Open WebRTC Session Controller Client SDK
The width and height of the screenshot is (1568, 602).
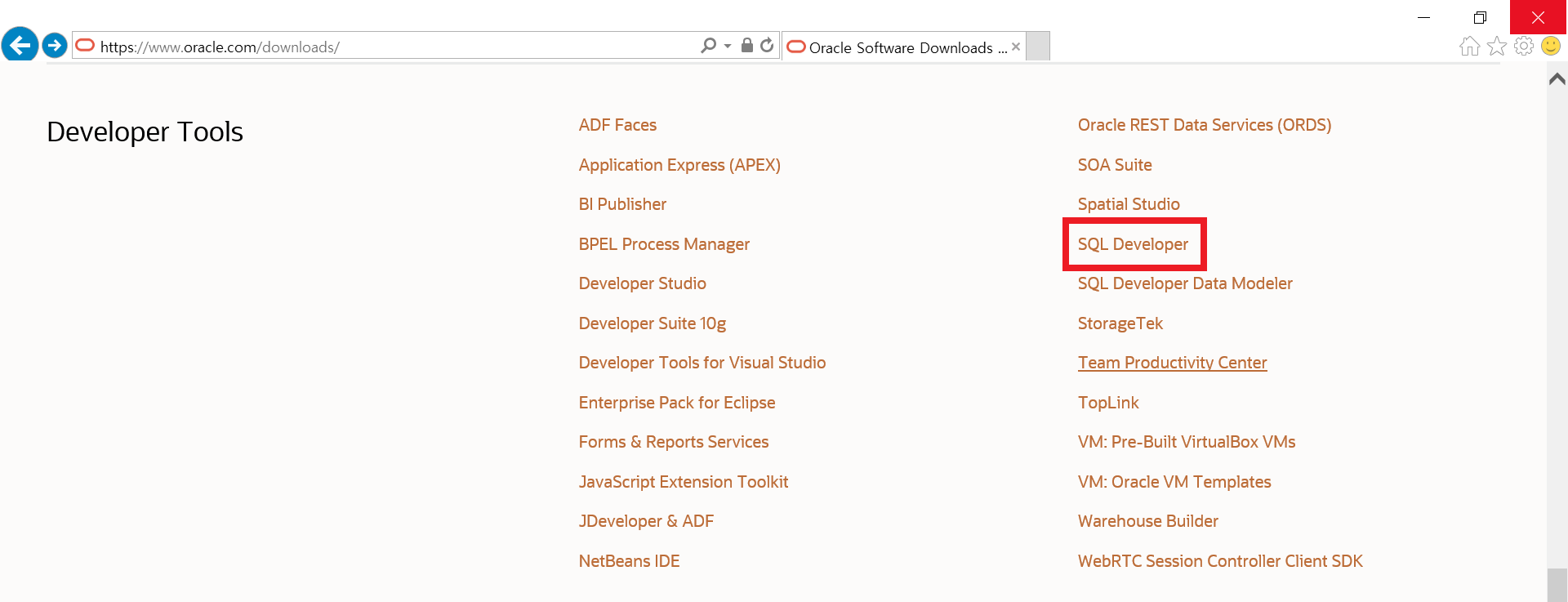tap(1219, 561)
